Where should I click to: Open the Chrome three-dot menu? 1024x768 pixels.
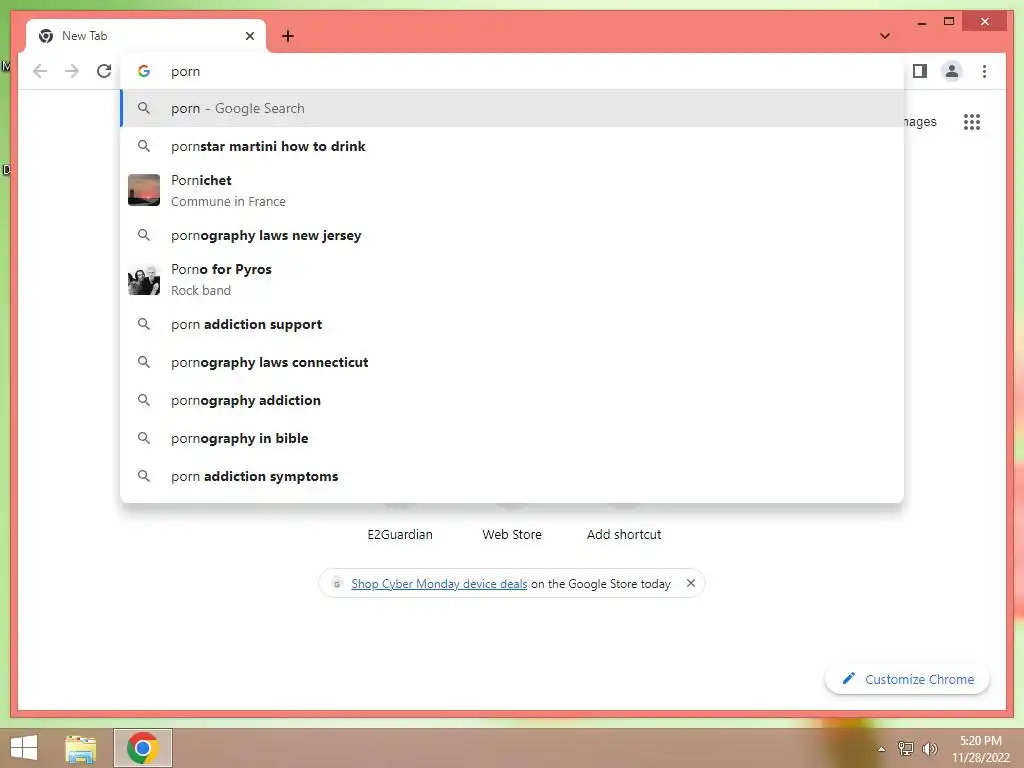pyautogui.click(x=984, y=71)
